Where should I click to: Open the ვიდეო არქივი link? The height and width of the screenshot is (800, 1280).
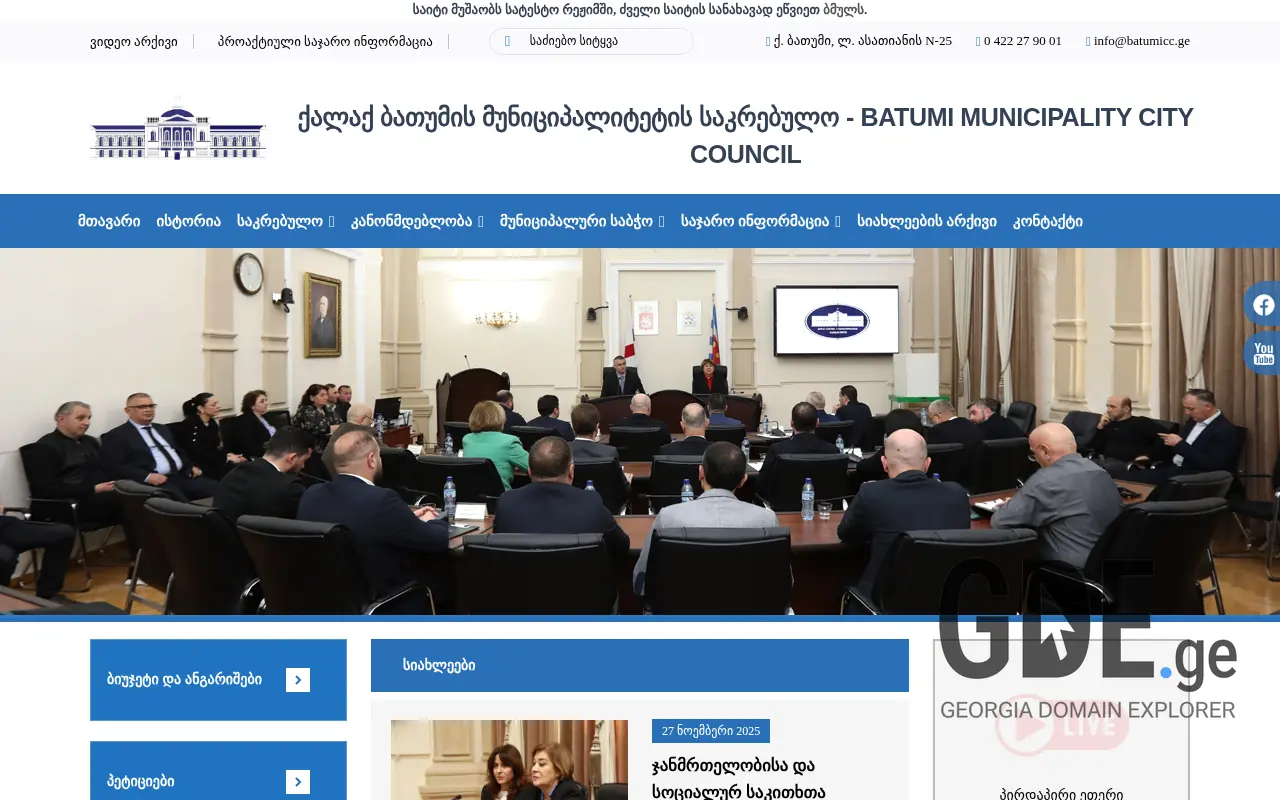(x=135, y=41)
